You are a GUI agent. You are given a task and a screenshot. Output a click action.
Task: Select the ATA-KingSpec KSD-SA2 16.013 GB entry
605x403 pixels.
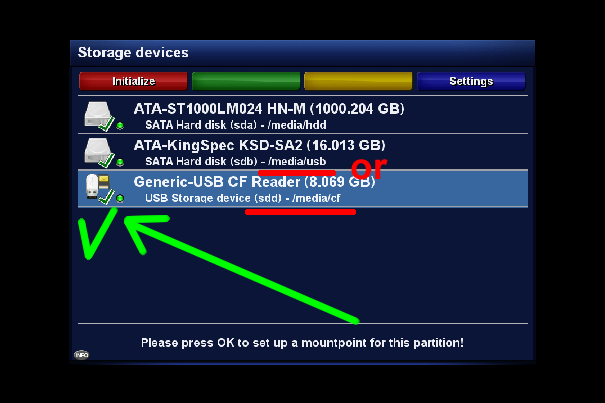tap(303, 152)
